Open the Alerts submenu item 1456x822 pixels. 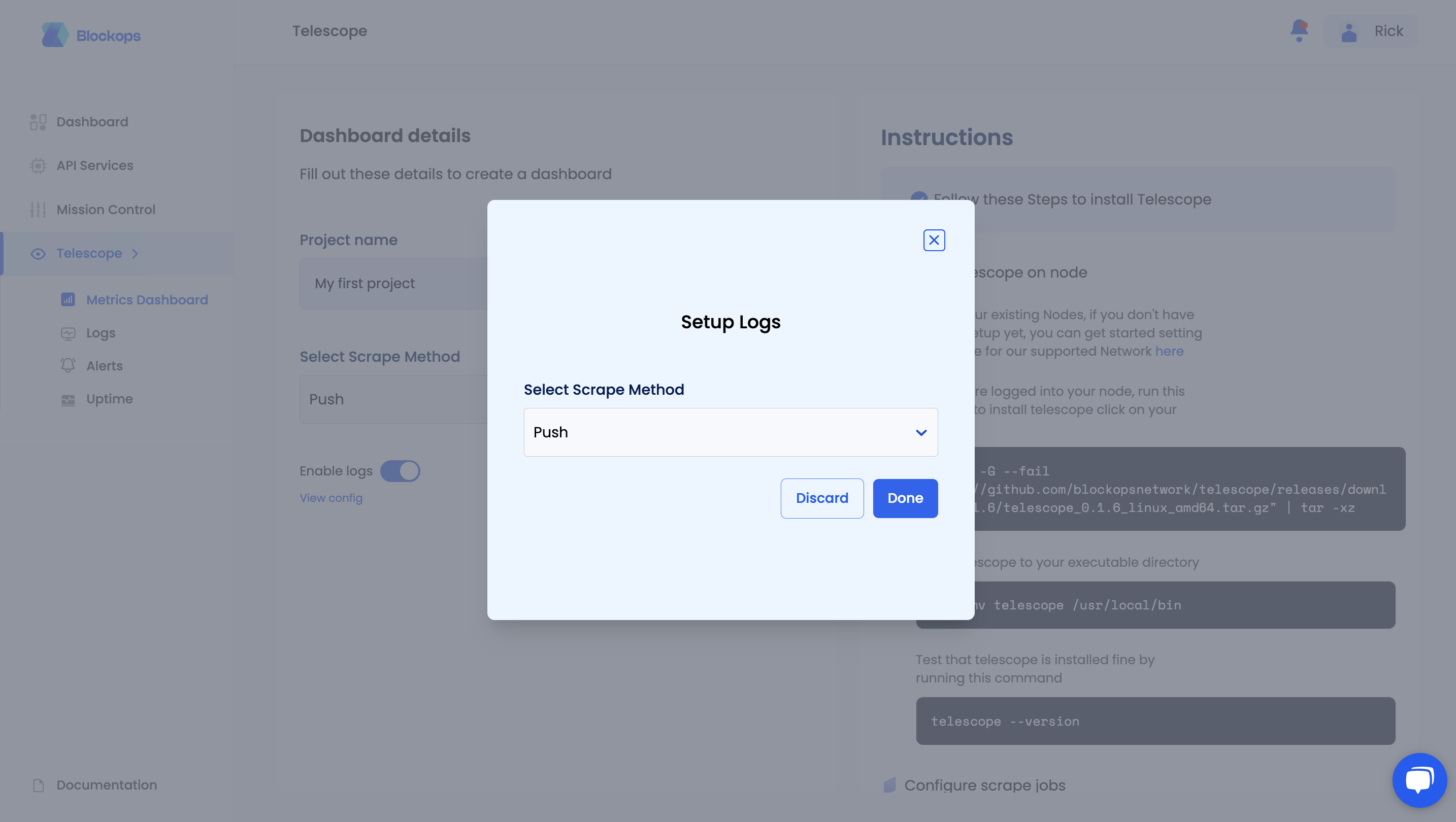[x=105, y=366]
